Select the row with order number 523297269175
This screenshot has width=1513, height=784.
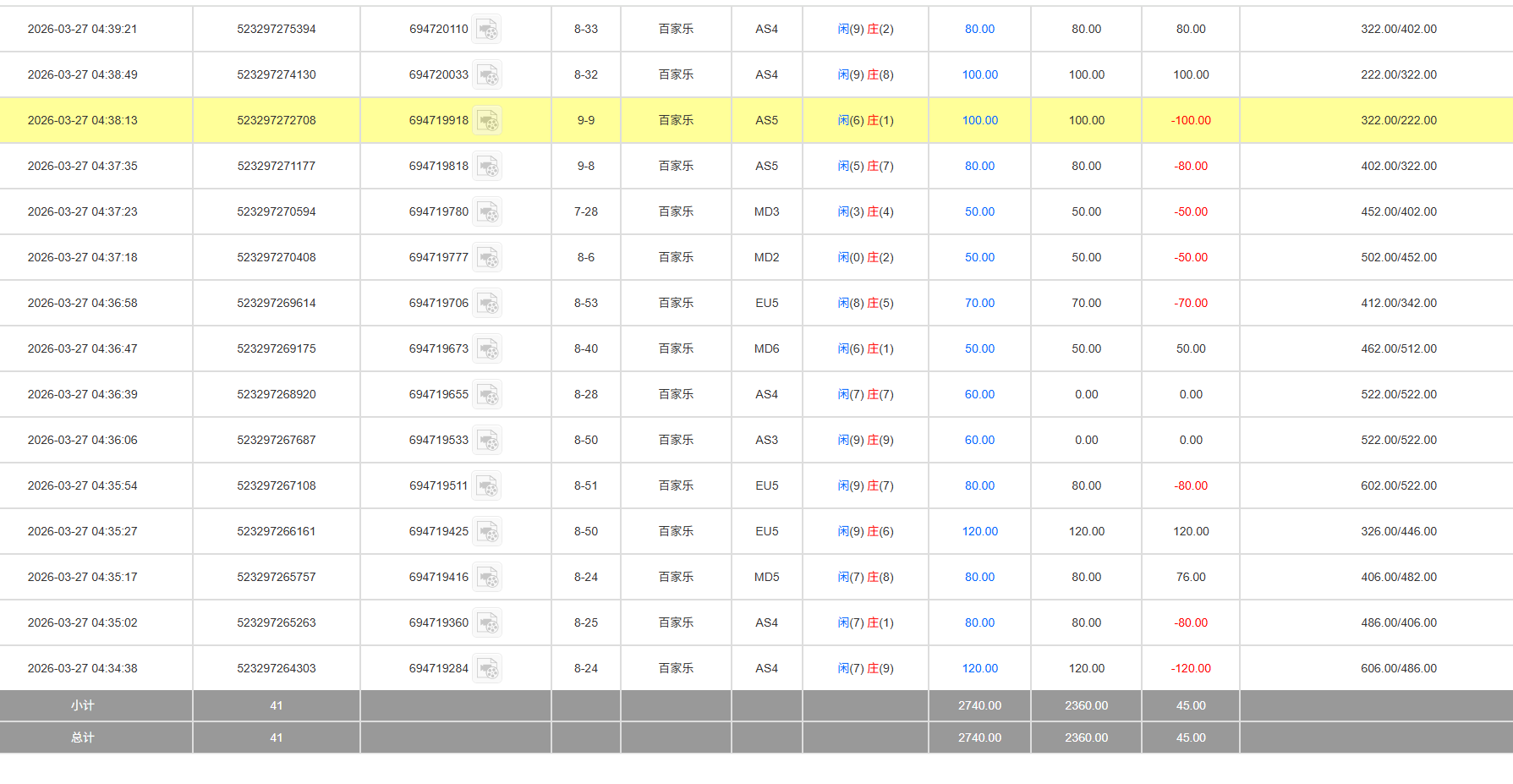click(276, 348)
